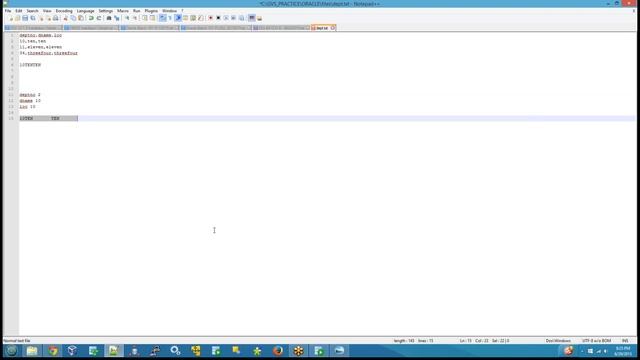
Task: Open the ? help menu
Action: tap(182, 11)
